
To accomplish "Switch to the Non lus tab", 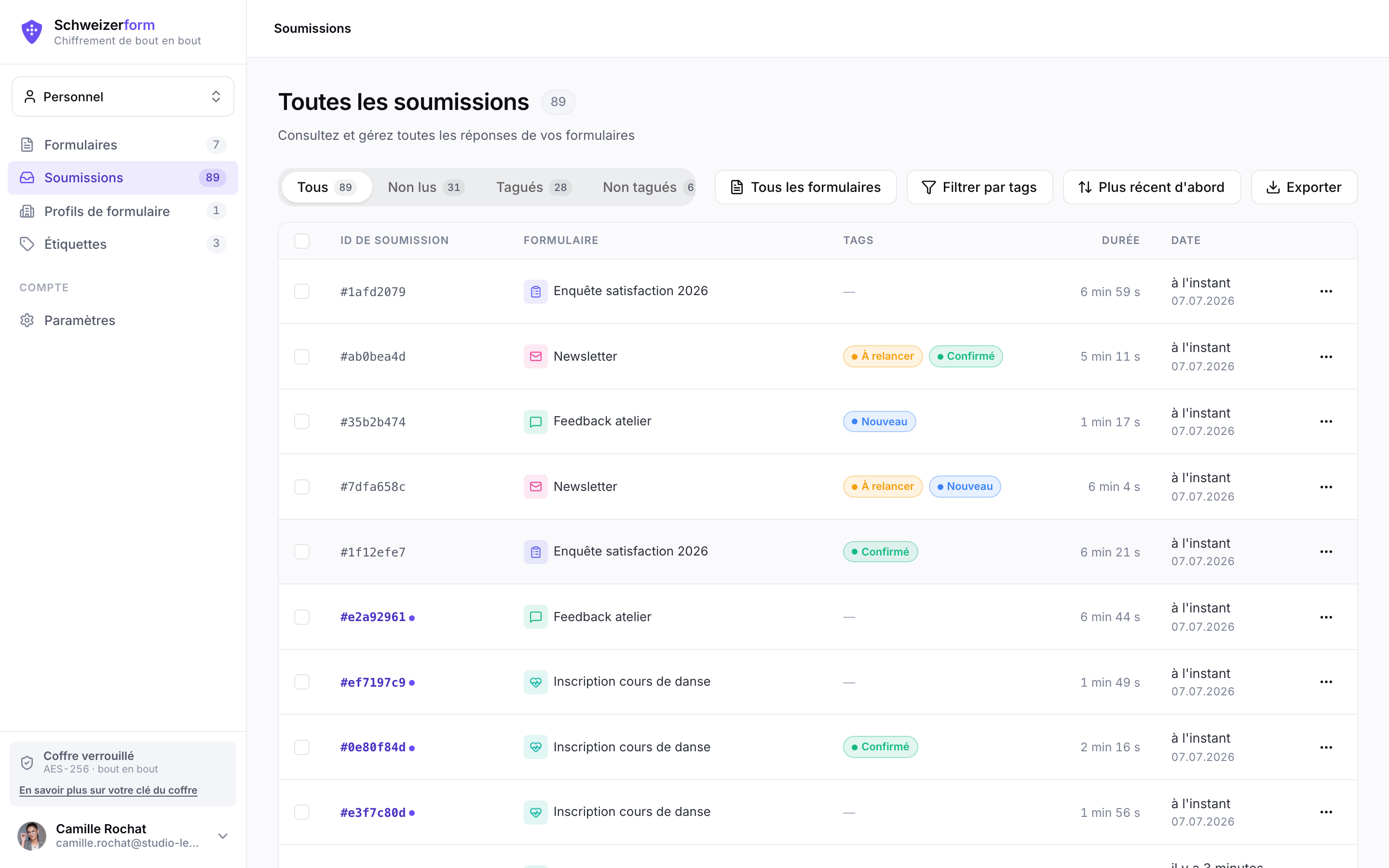I will click(x=426, y=187).
